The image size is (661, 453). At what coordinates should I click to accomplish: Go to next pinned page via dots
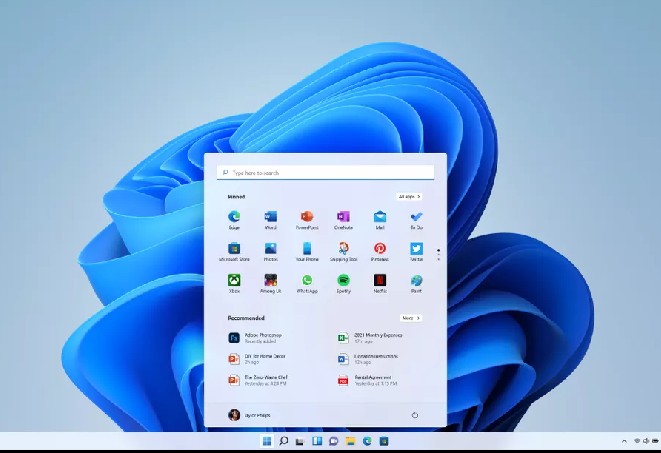438,256
